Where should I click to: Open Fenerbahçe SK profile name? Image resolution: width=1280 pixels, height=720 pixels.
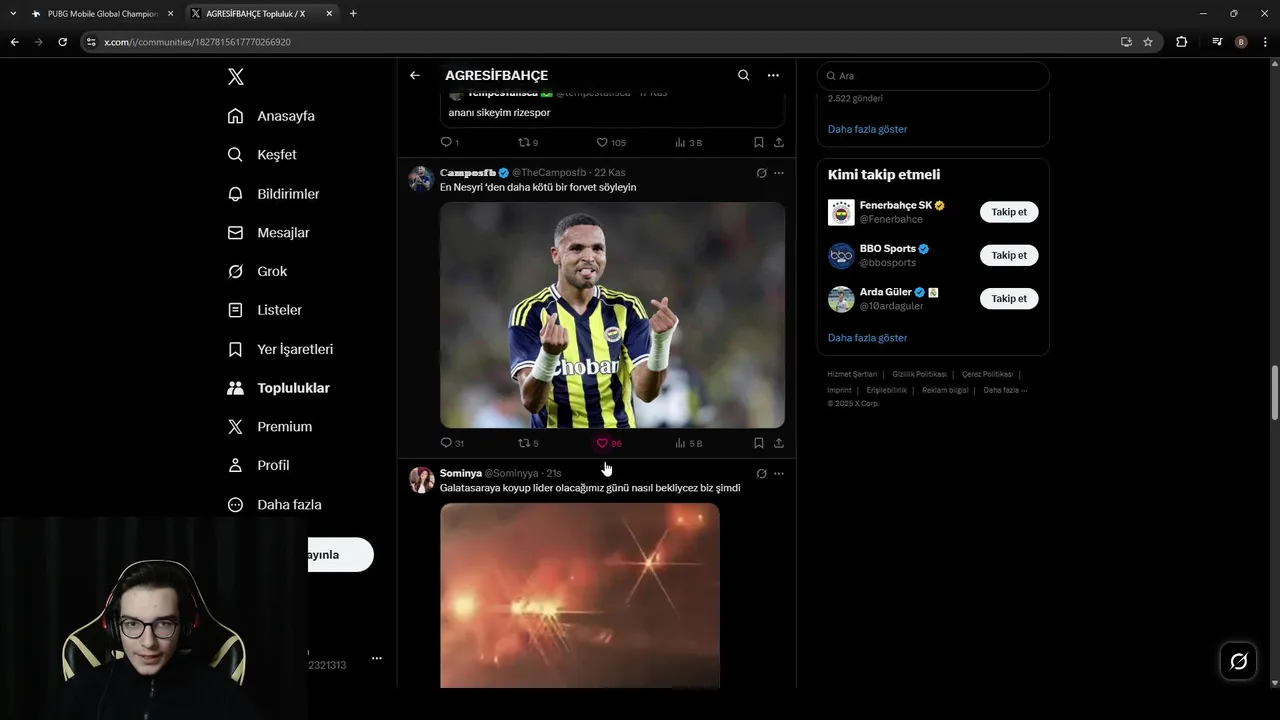tap(896, 205)
